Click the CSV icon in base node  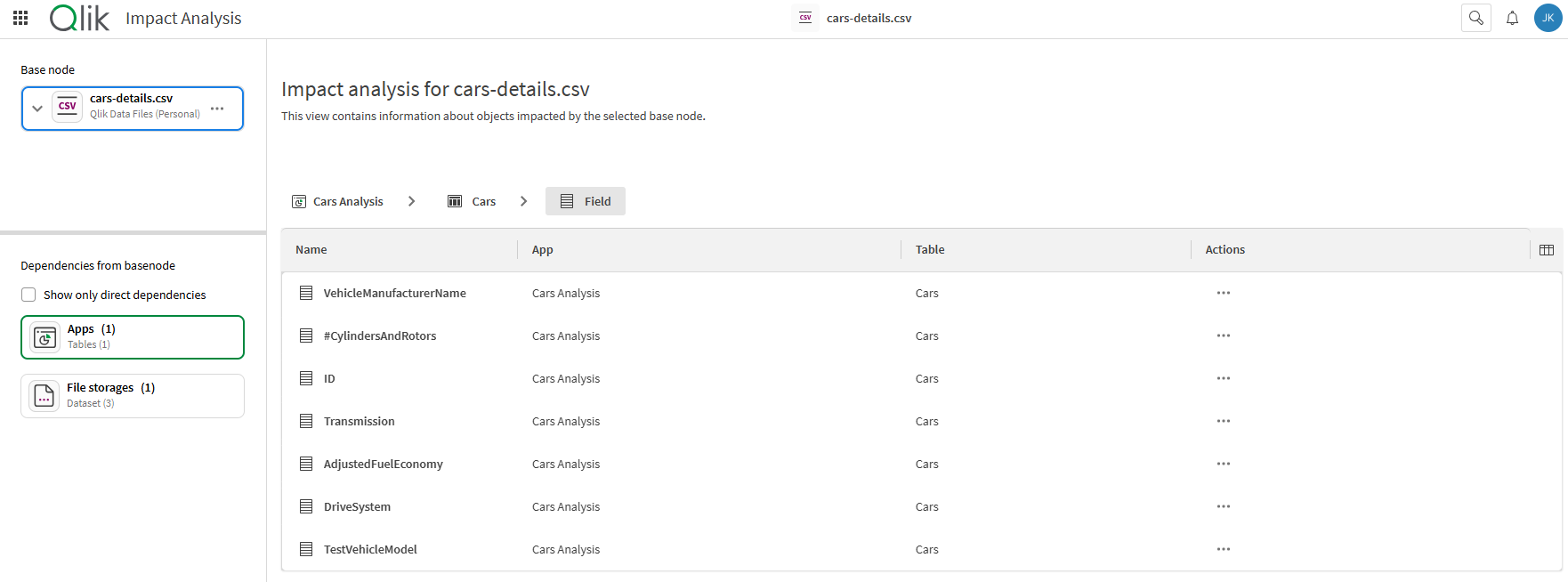[68, 107]
